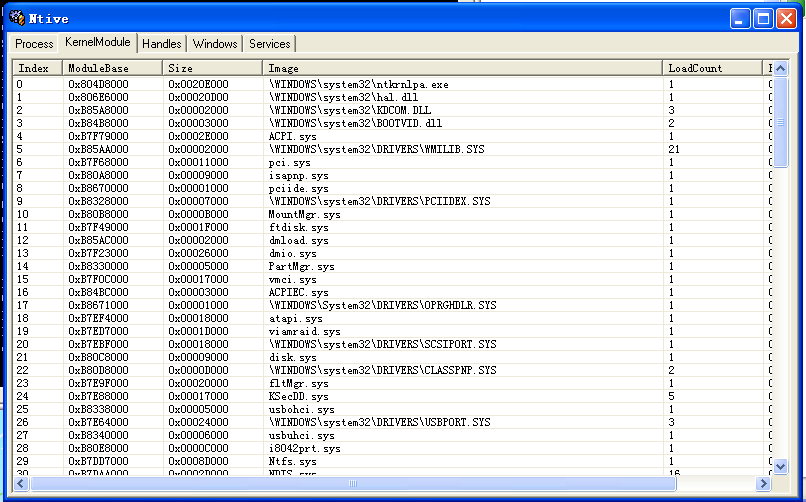Click Size value 0x00024000
806x502 pixels.
198,422
